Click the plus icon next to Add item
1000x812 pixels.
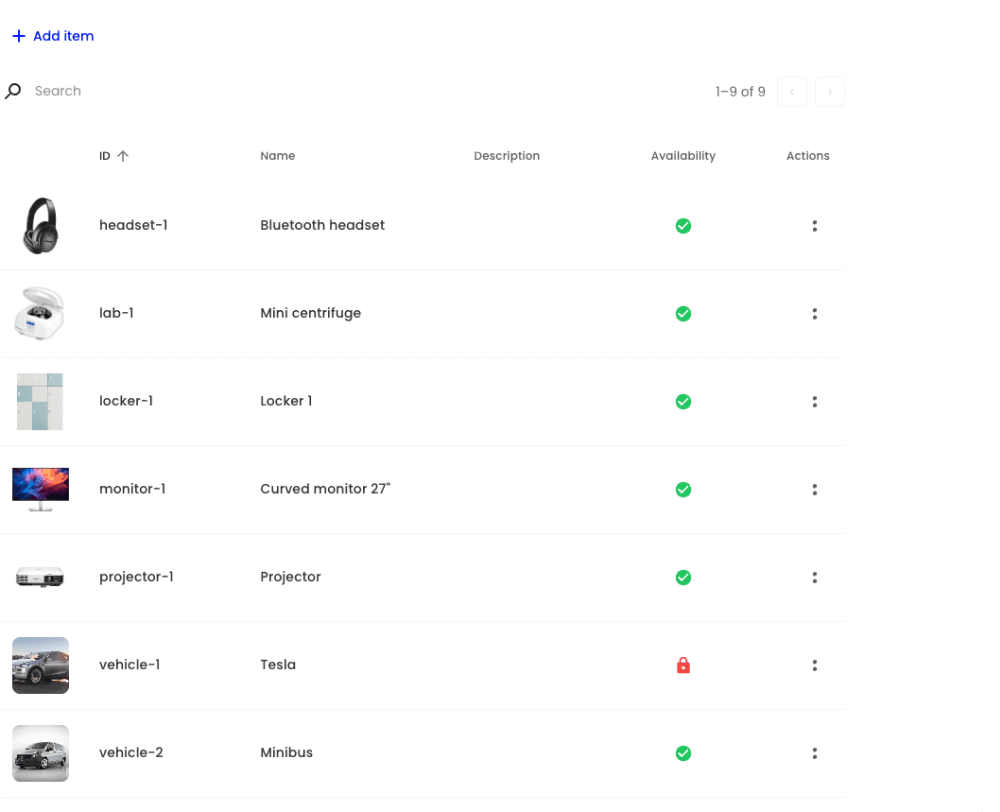click(x=18, y=35)
